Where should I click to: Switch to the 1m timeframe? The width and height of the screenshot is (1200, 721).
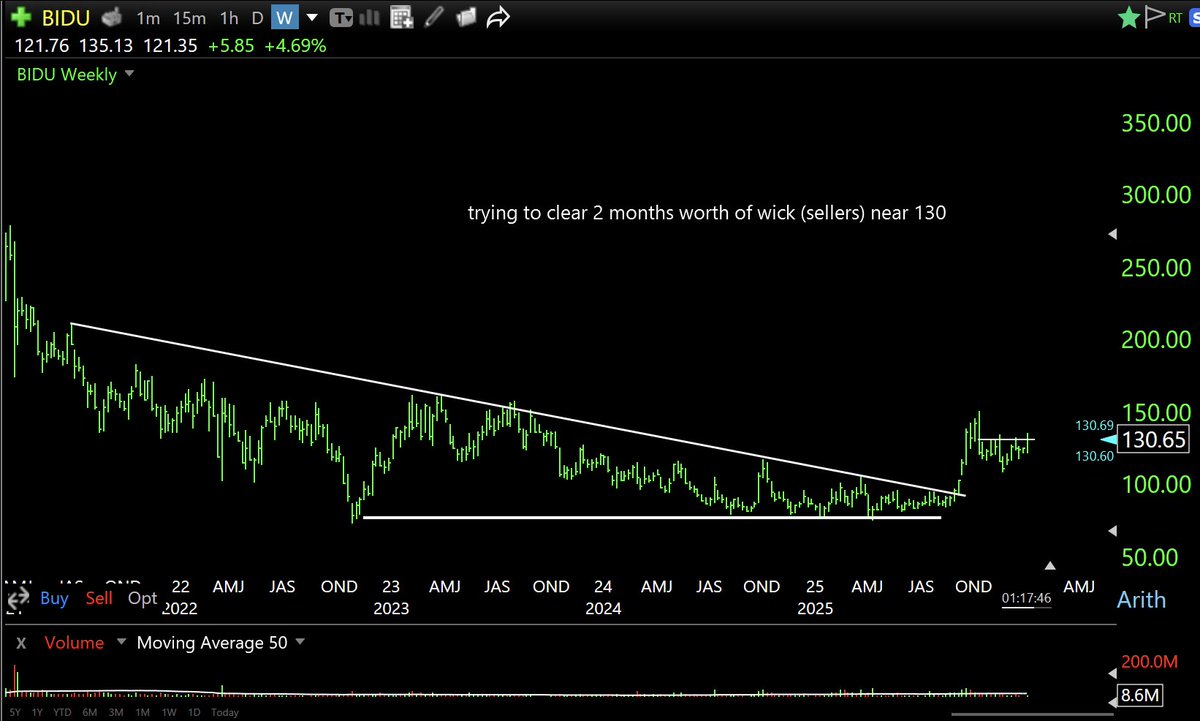coord(148,18)
